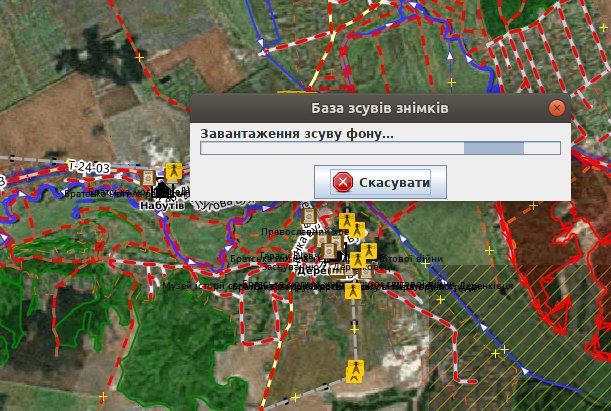Select the black village marker above Набутів label
The image size is (611, 411).
162,190
